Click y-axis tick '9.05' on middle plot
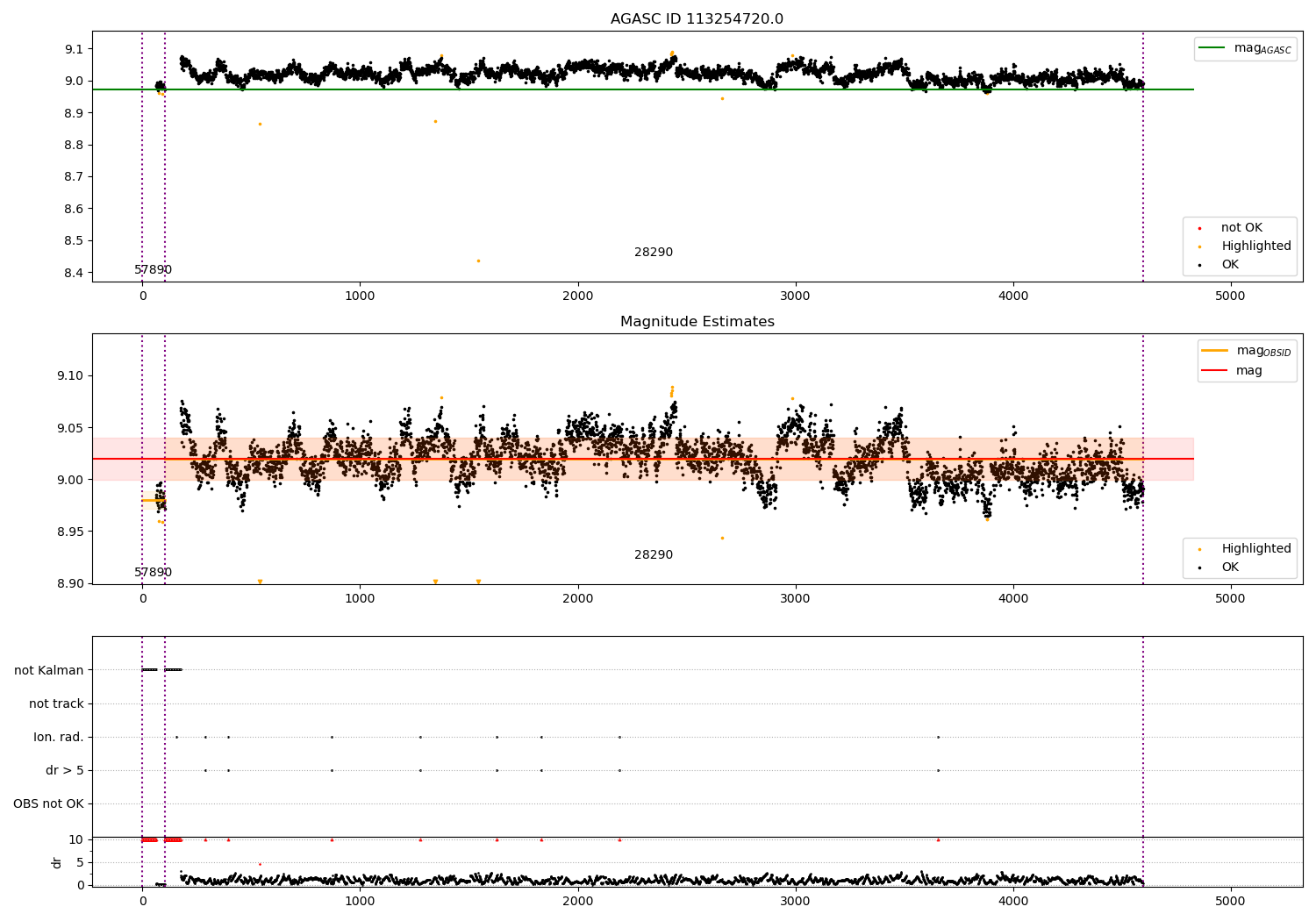Image resolution: width=1316 pixels, height=921 pixels. pos(71,428)
